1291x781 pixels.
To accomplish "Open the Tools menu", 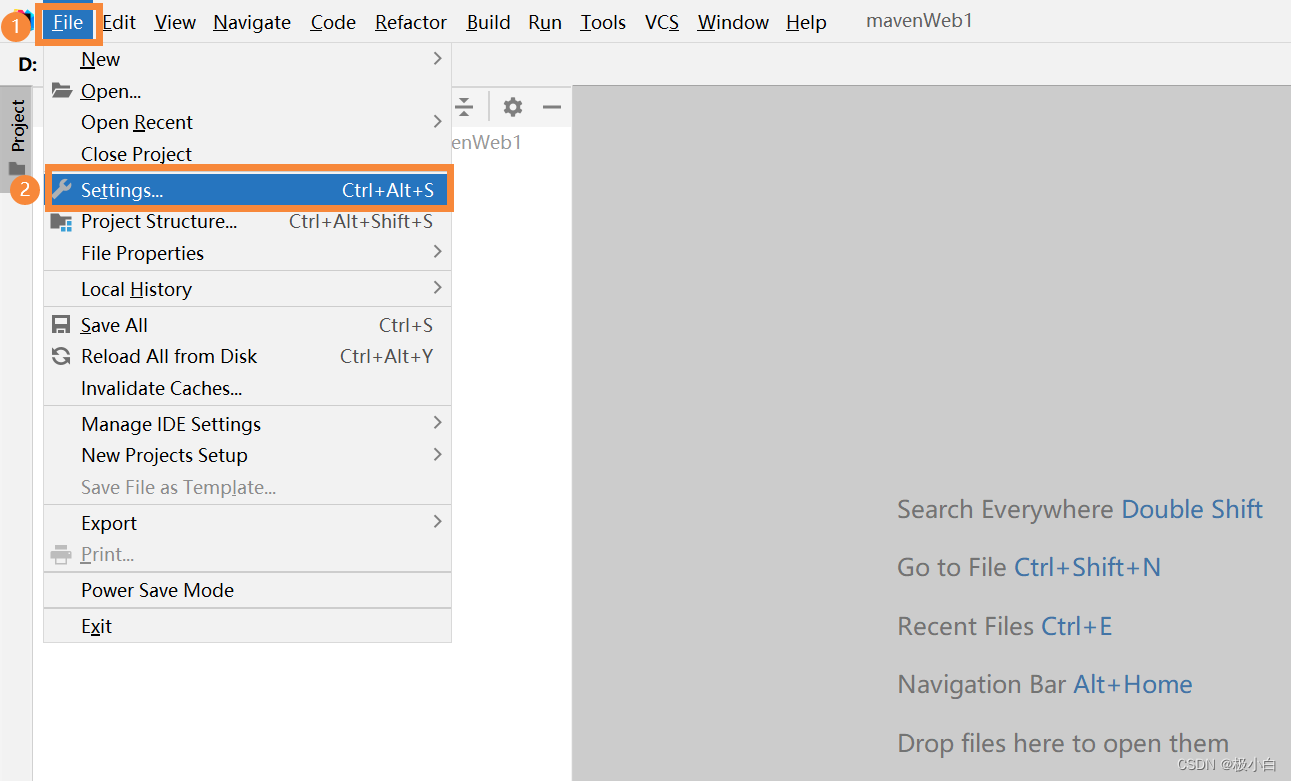I will pyautogui.click(x=603, y=22).
